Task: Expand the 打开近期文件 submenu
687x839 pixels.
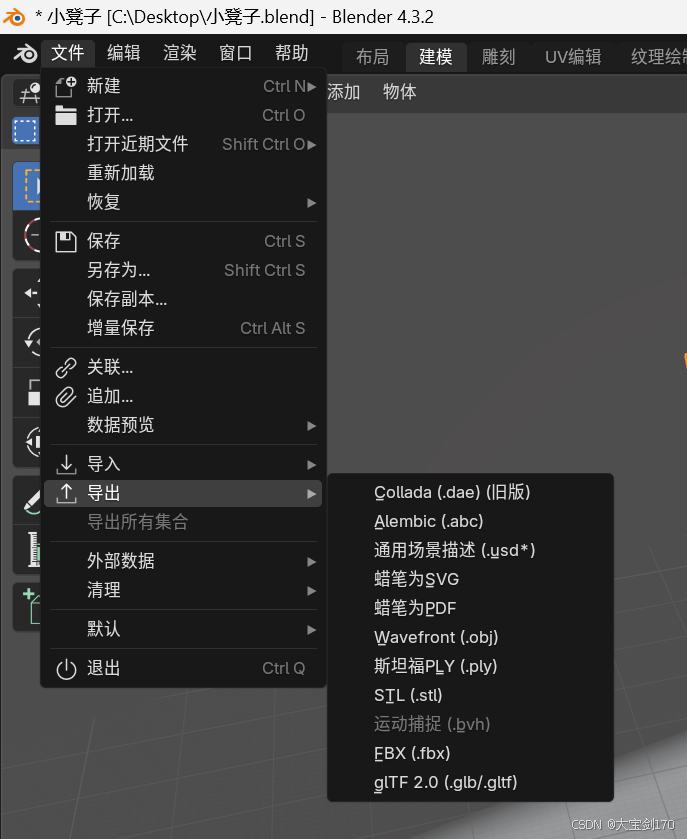Action: (x=183, y=144)
